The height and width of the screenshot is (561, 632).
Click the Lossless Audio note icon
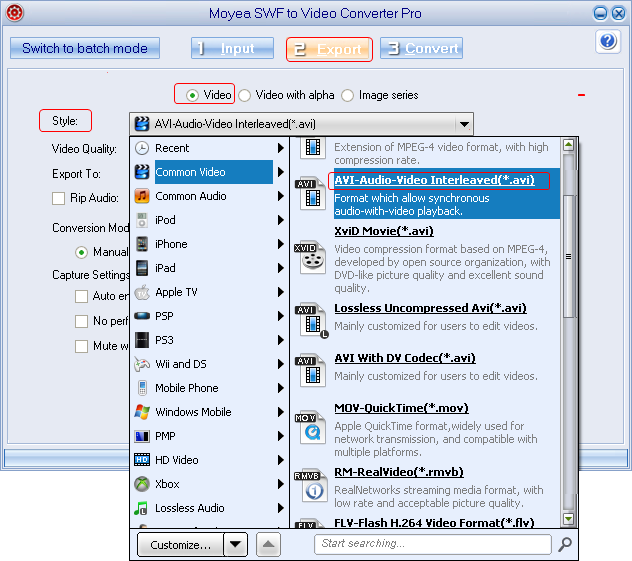(141, 508)
